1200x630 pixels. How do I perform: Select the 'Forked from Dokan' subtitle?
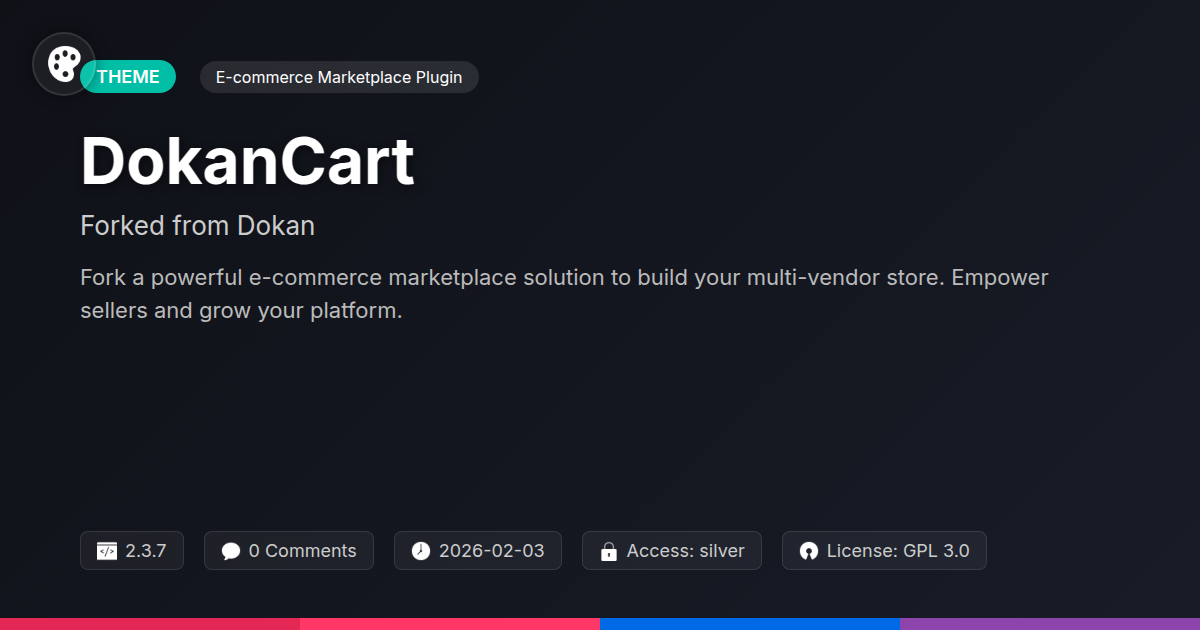tap(197, 226)
